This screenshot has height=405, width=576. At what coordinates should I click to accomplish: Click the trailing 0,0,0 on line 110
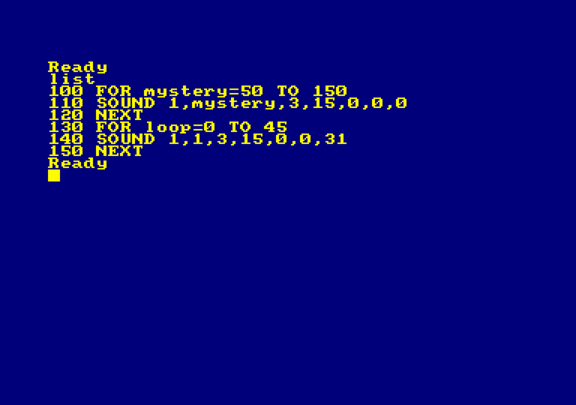pos(377,103)
